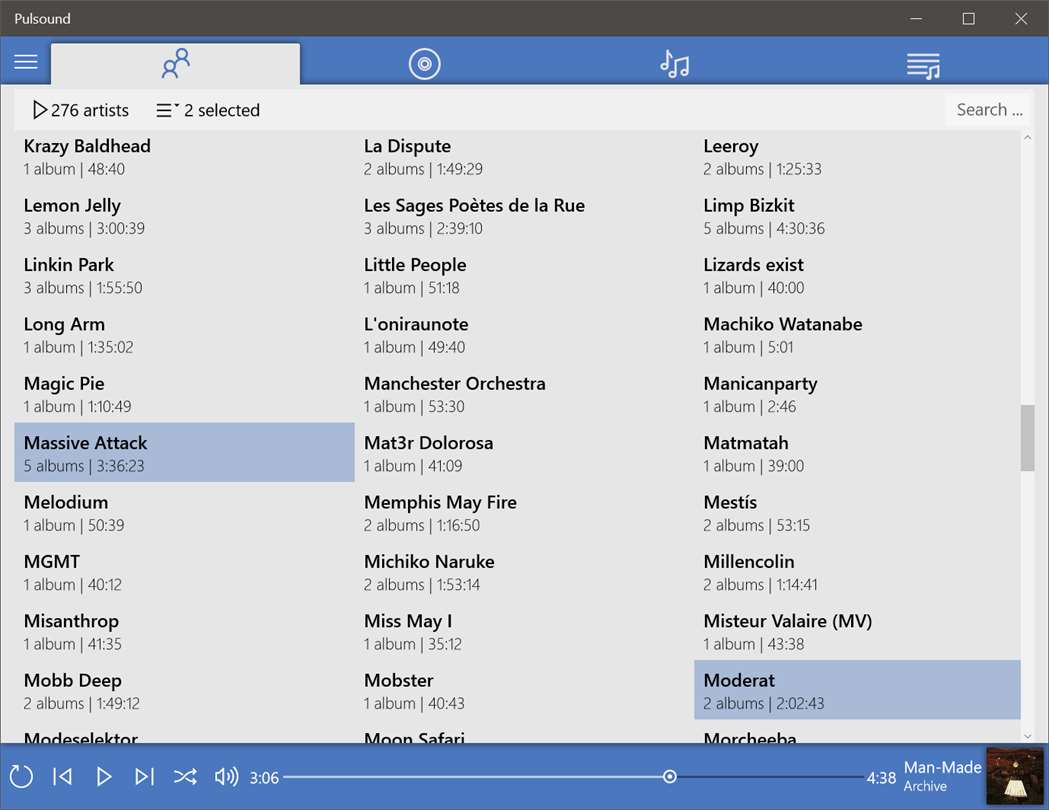Switch to the Songs music notes tab
This screenshot has width=1049, height=810.
coord(674,64)
